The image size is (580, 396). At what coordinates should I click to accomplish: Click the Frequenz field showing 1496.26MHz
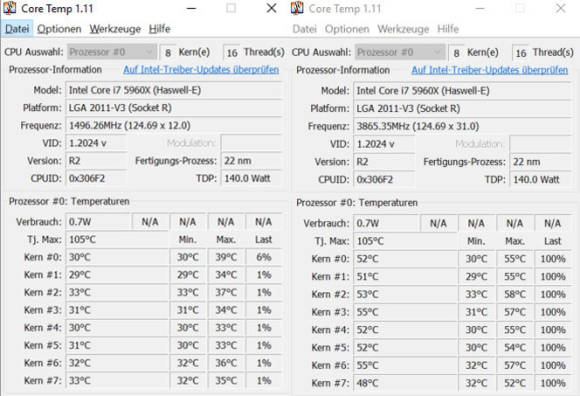coord(173,126)
